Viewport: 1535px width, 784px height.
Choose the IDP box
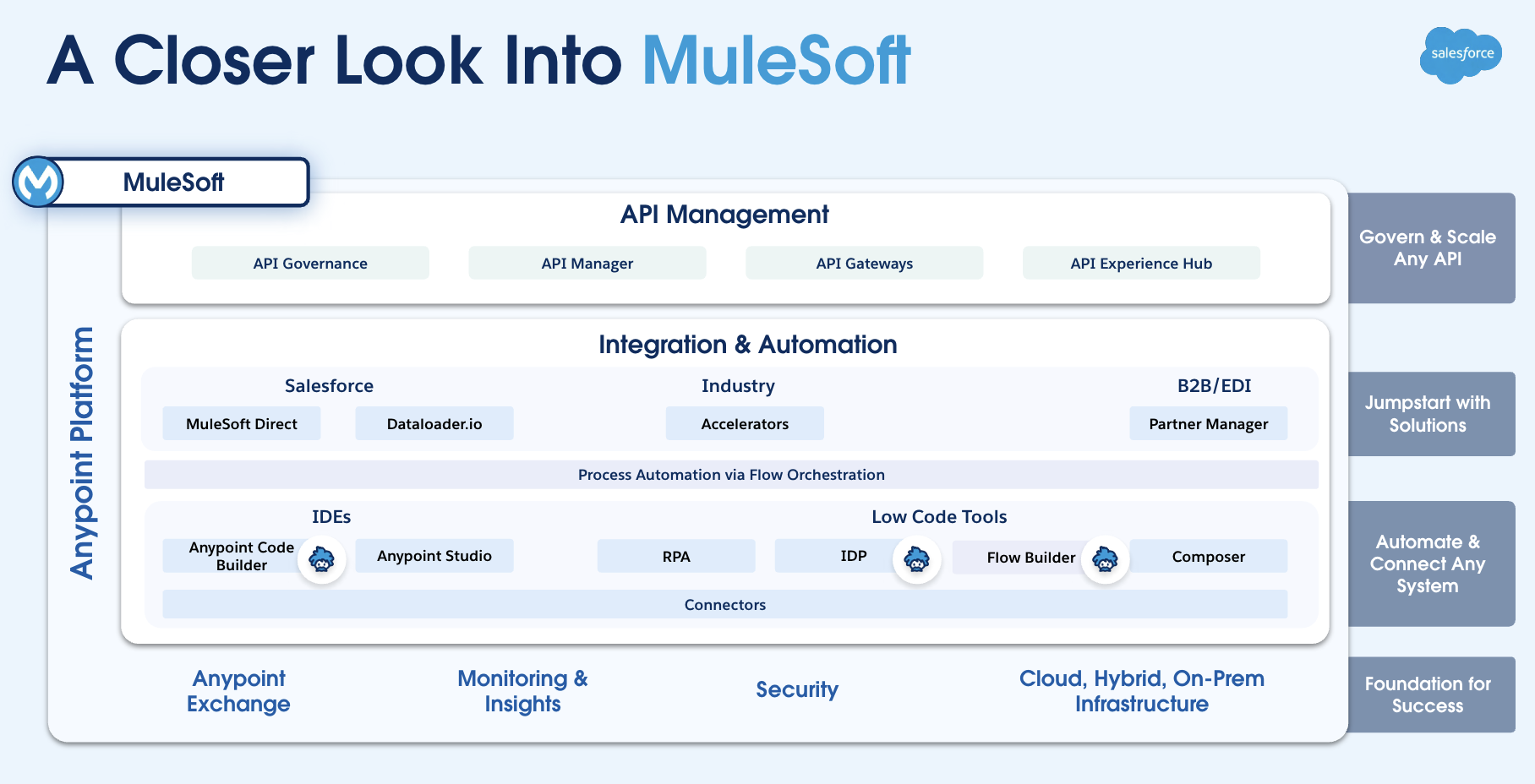pyautogui.click(x=854, y=556)
